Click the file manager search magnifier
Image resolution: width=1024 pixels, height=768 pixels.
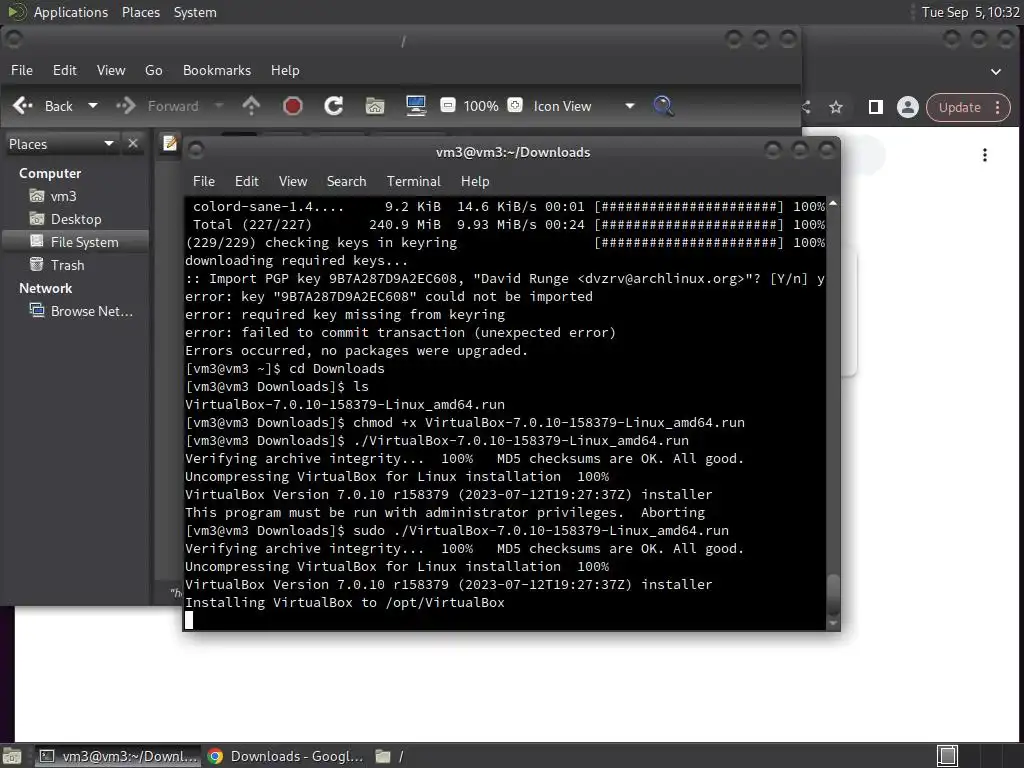[x=664, y=106]
